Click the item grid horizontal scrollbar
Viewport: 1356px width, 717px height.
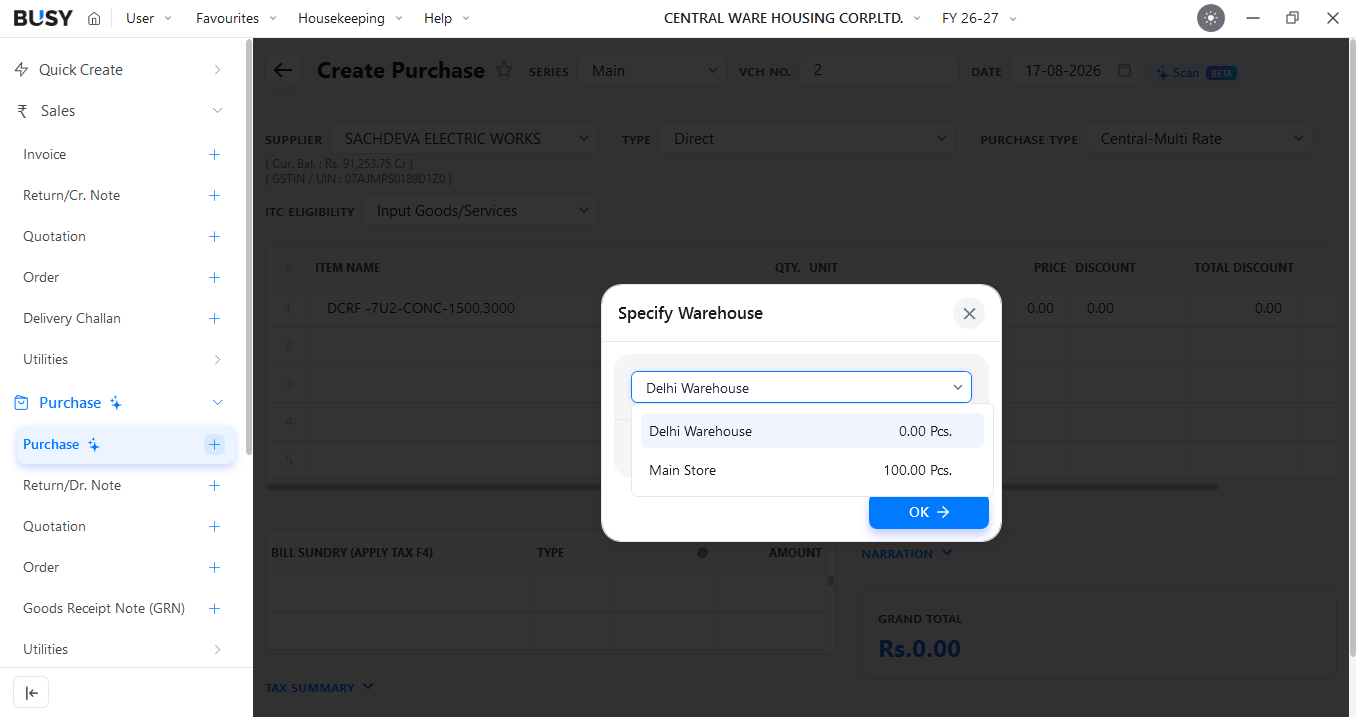(742, 487)
